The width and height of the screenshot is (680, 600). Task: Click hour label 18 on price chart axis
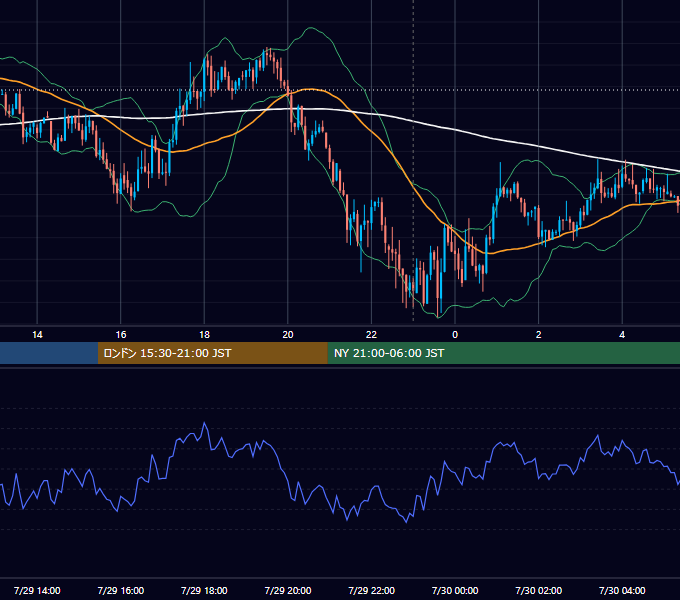pyautogui.click(x=204, y=335)
